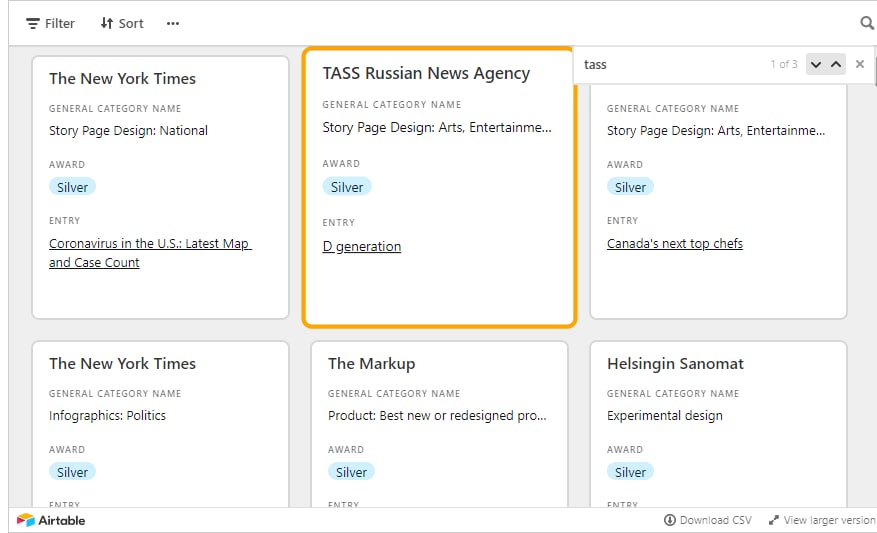Screen dimensions: 877x533
Task: Click the search field containing 'tass'
Action: pos(671,65)
